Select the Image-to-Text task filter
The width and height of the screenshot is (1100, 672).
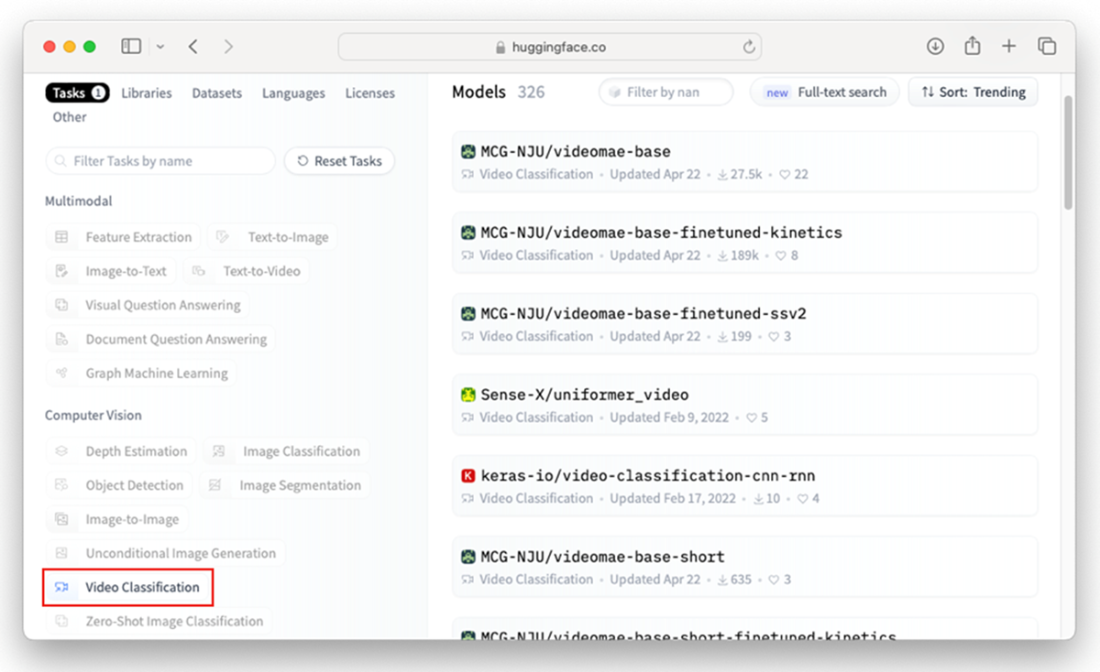pos(111,271)
